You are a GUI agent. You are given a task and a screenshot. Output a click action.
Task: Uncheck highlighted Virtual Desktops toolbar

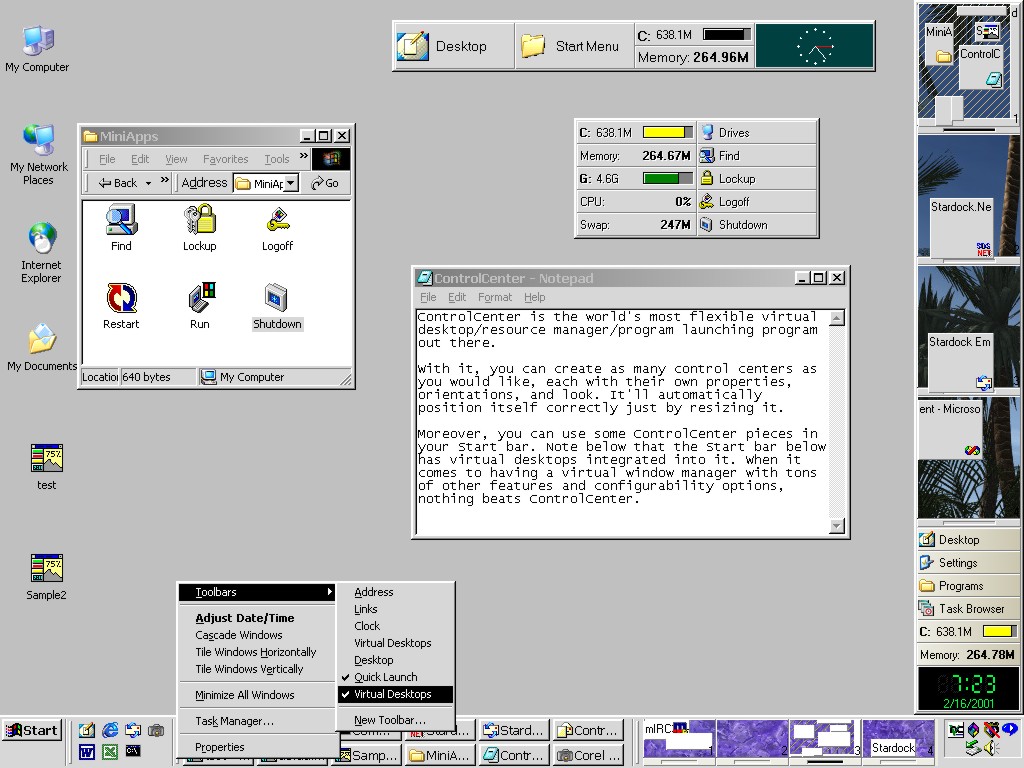395,694
